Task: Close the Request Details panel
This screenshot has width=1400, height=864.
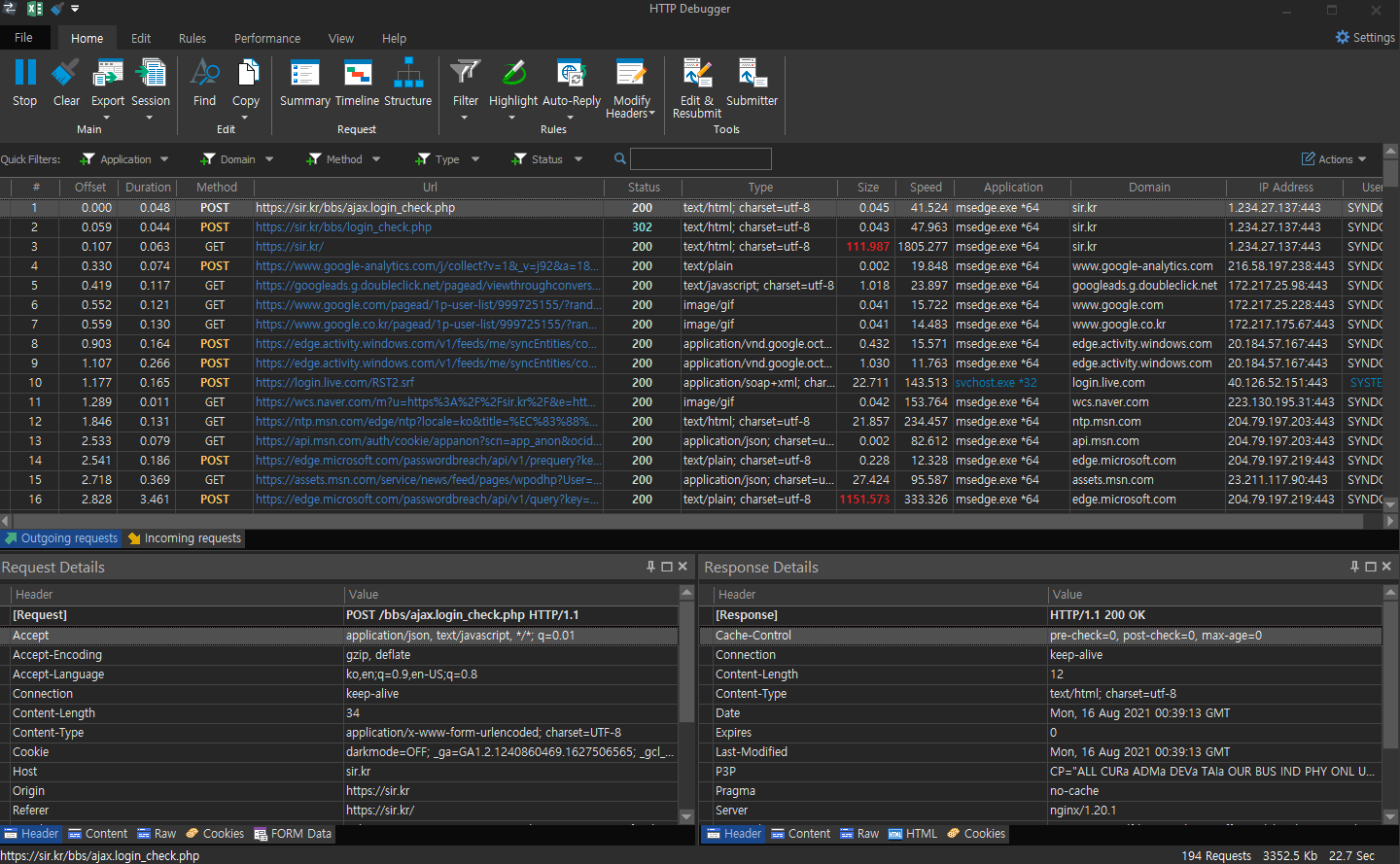Action: point(682,567)
